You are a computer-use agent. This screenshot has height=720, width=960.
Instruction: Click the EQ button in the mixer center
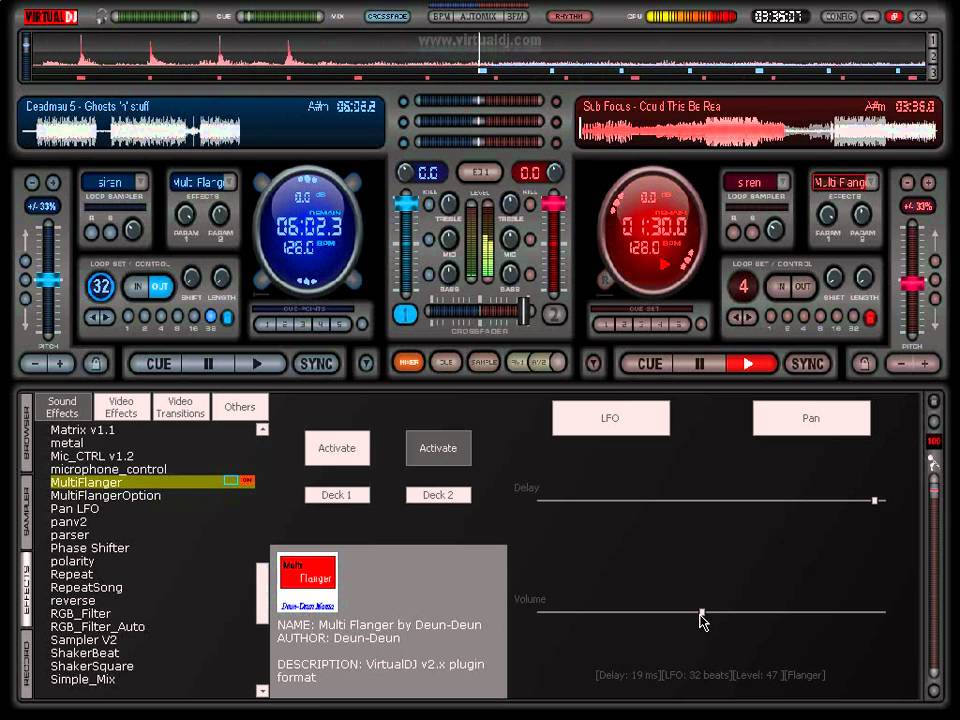tap(479, 173)
